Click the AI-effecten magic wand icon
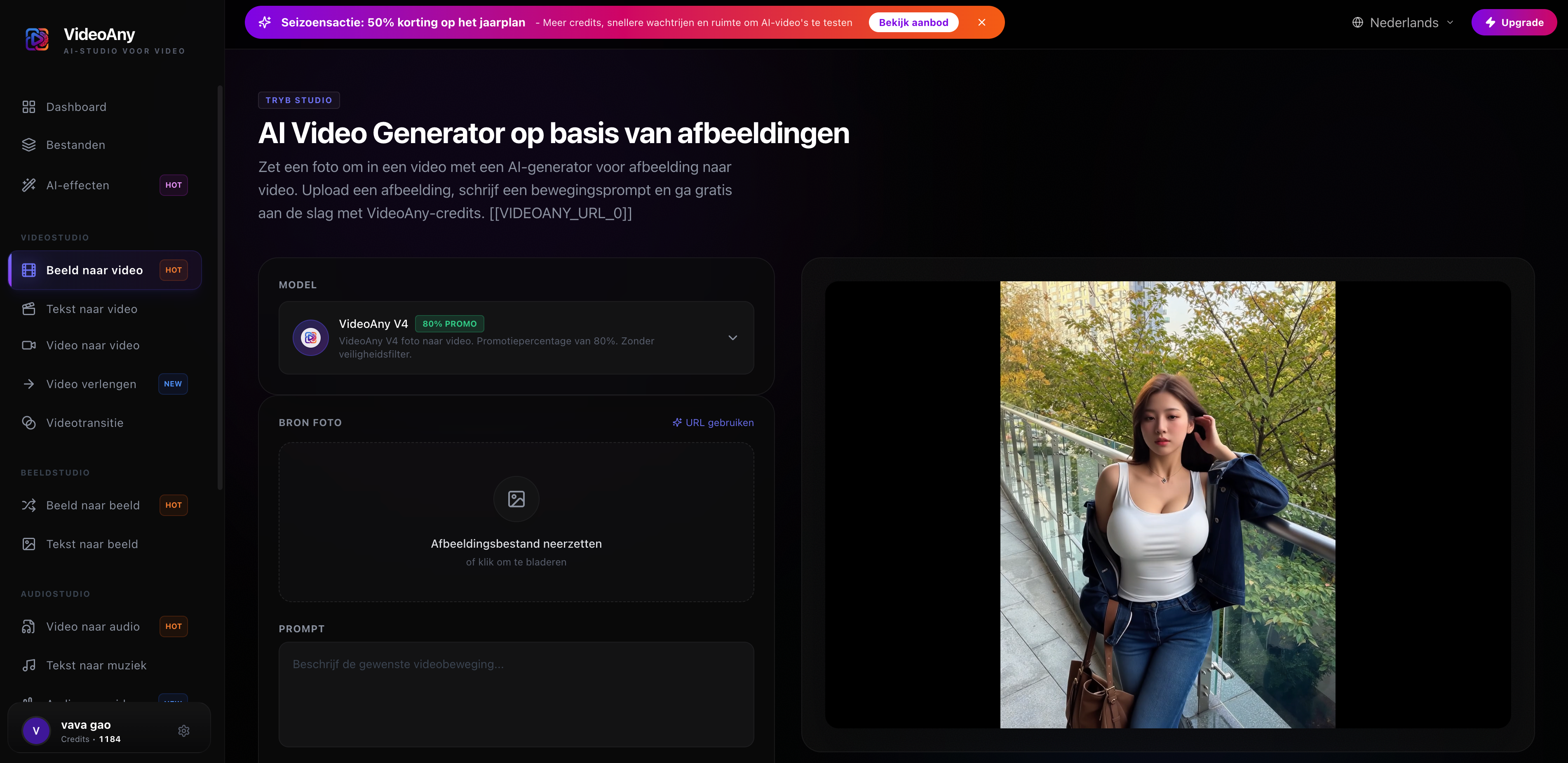This screenshot has height=763, width=1568. point(28,185)
